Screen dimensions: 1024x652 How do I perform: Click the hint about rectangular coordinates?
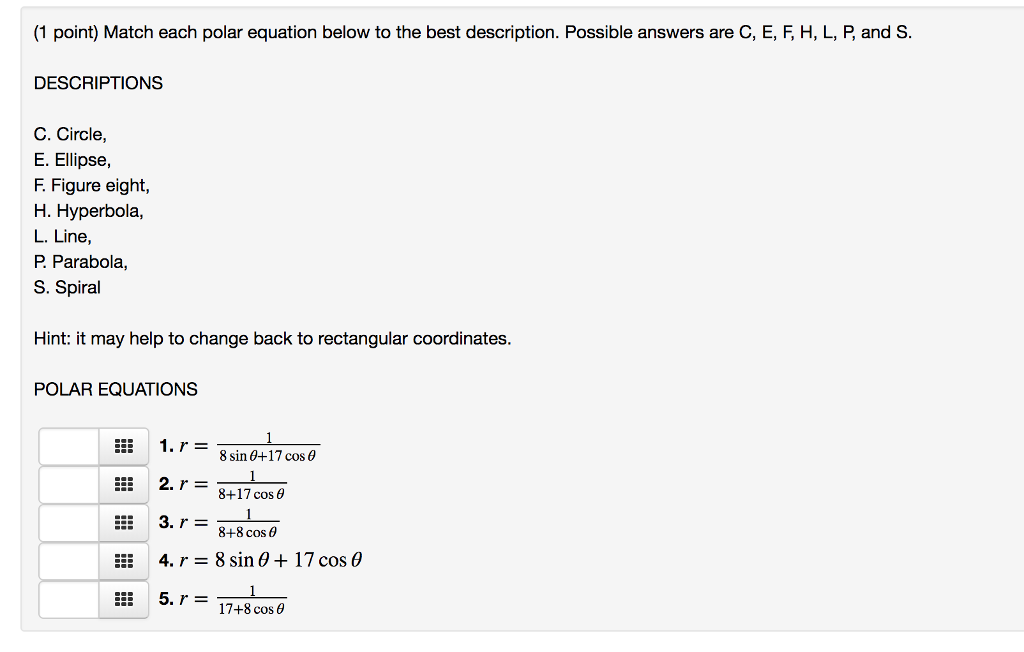(271, 338)
